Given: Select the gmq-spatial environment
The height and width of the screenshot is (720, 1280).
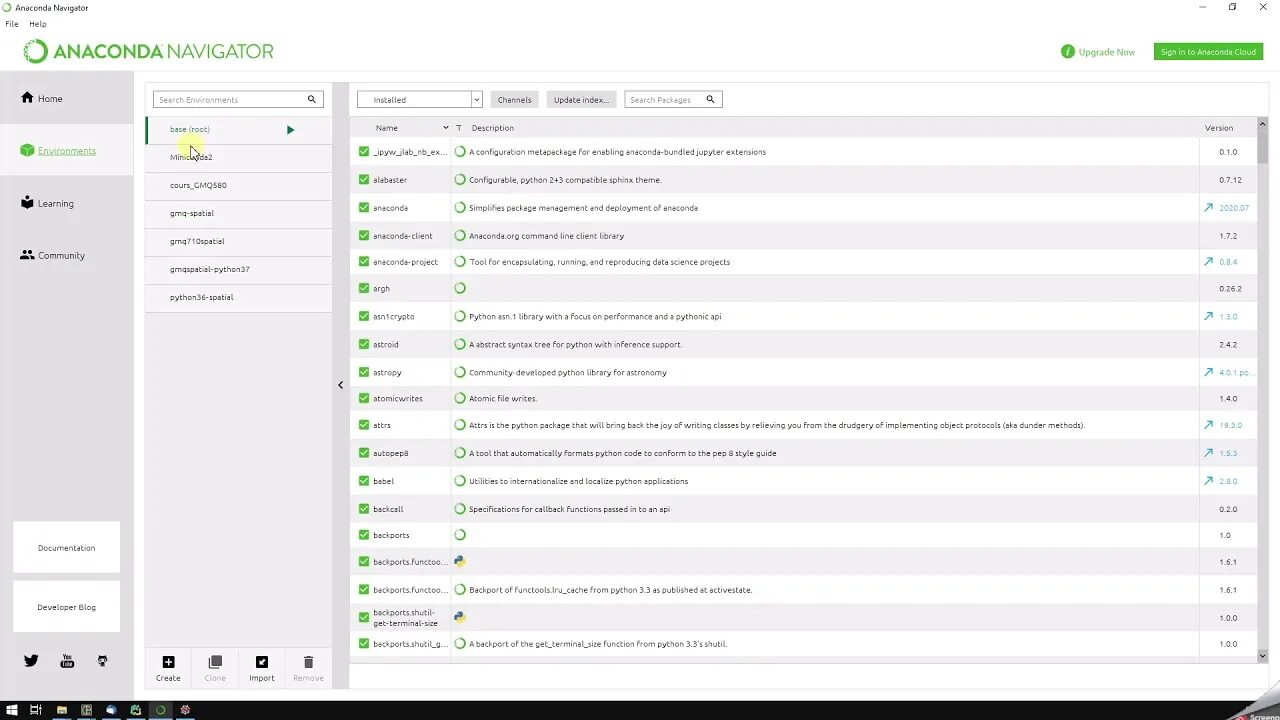Looking at the screenshot, I should tap(239, 213).
